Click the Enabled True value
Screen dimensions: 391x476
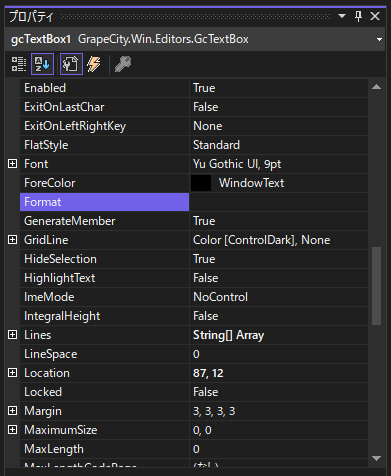(204, 88)
